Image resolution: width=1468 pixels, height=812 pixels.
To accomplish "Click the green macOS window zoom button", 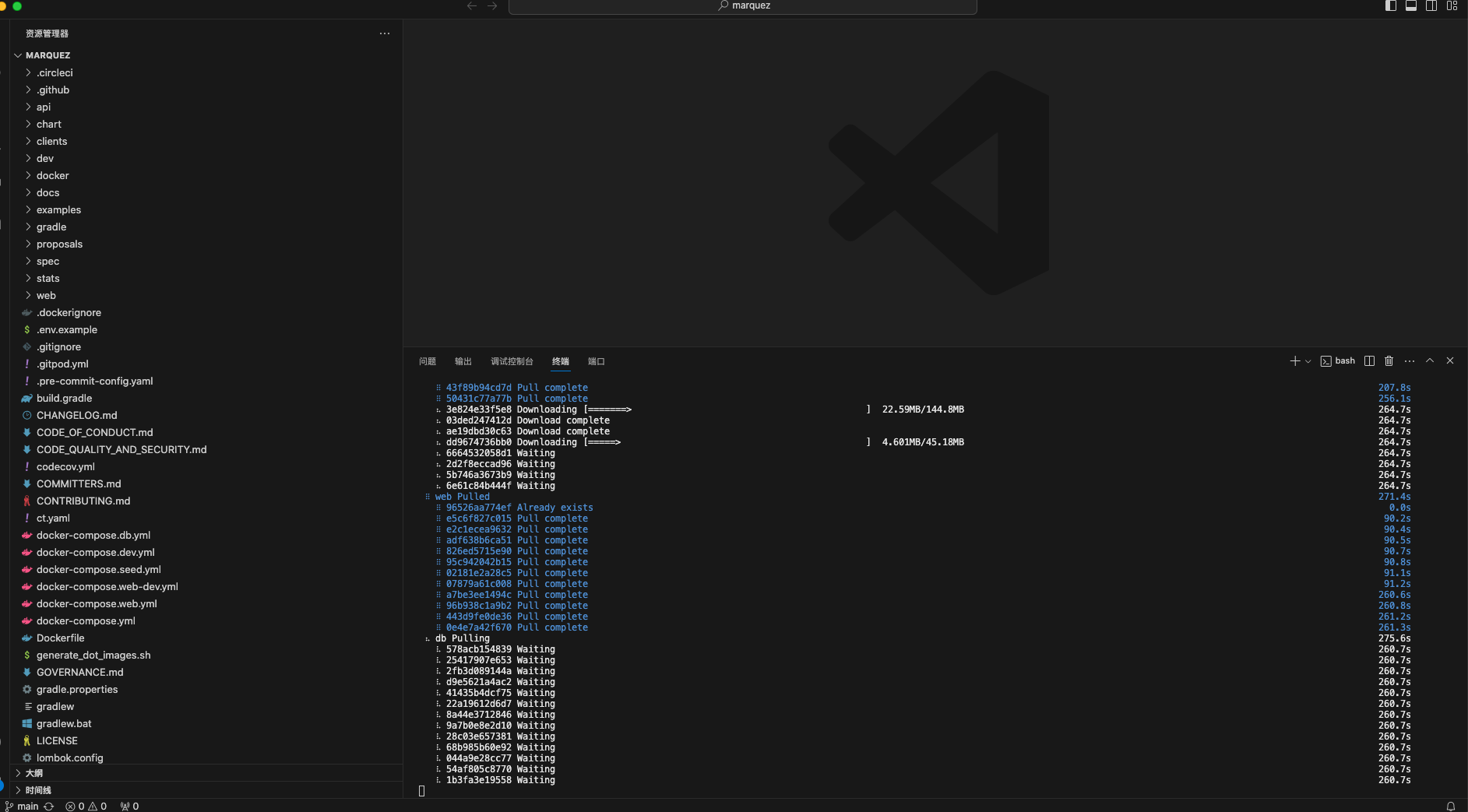I will 17,5.
